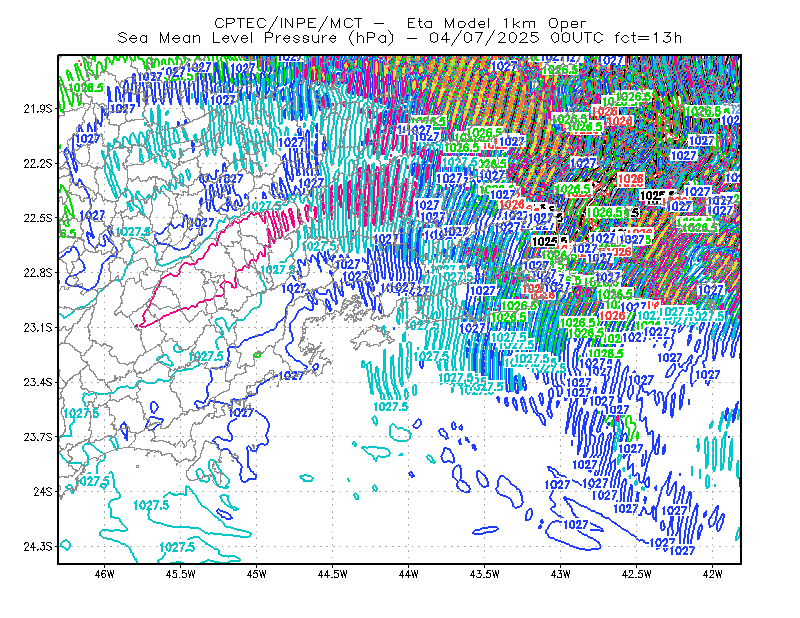Select the 23.4S latitude axis label
The width and height of the screenshot is (800, 618).
(x=38, y=382)
